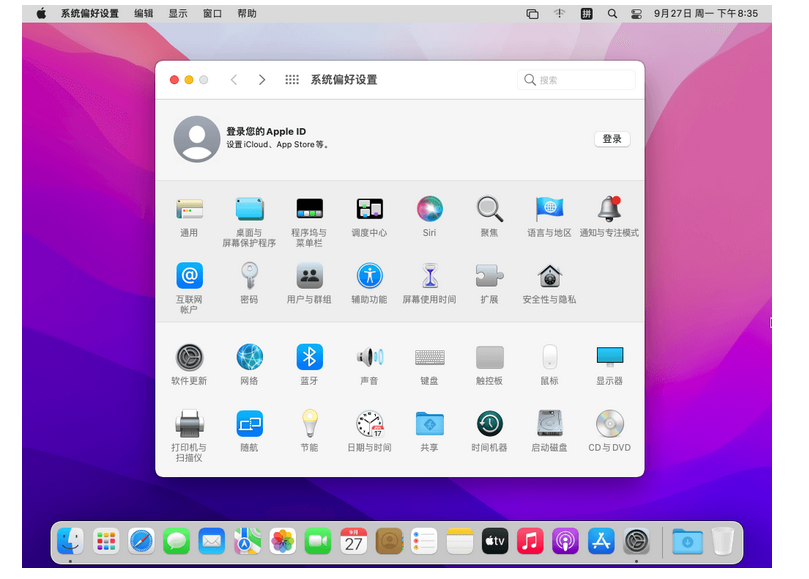
Task: Open 辅助功能 (Accessibility) pane
Action: [369, 276]
